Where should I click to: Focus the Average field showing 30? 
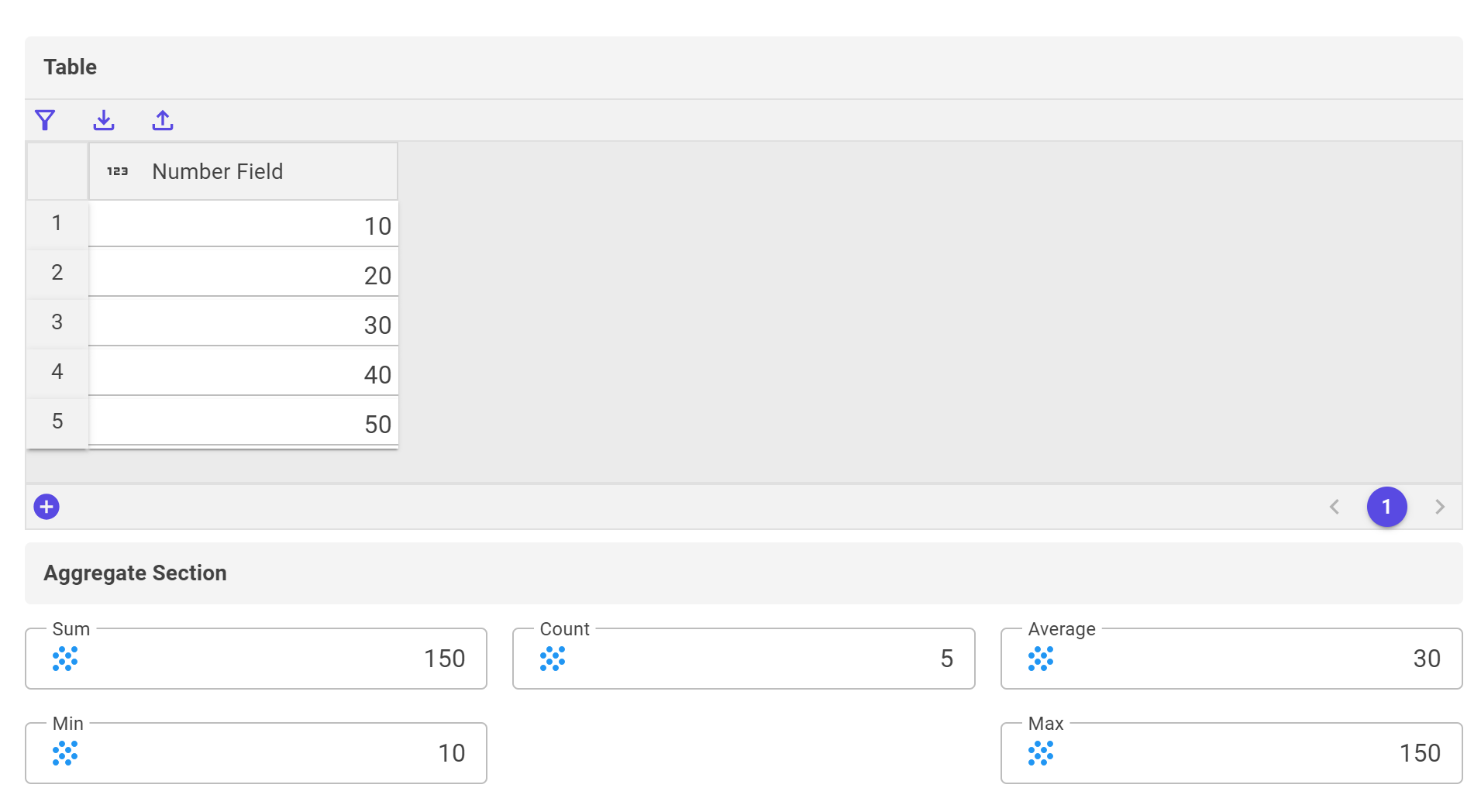coord(1231,659)
